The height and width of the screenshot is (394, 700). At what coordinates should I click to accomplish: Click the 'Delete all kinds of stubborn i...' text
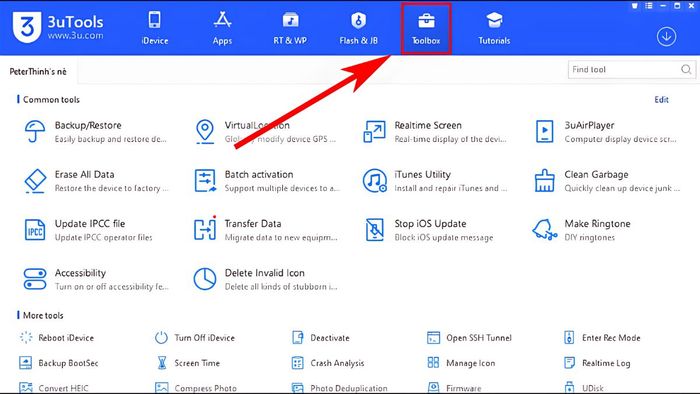tap(281, 286)
